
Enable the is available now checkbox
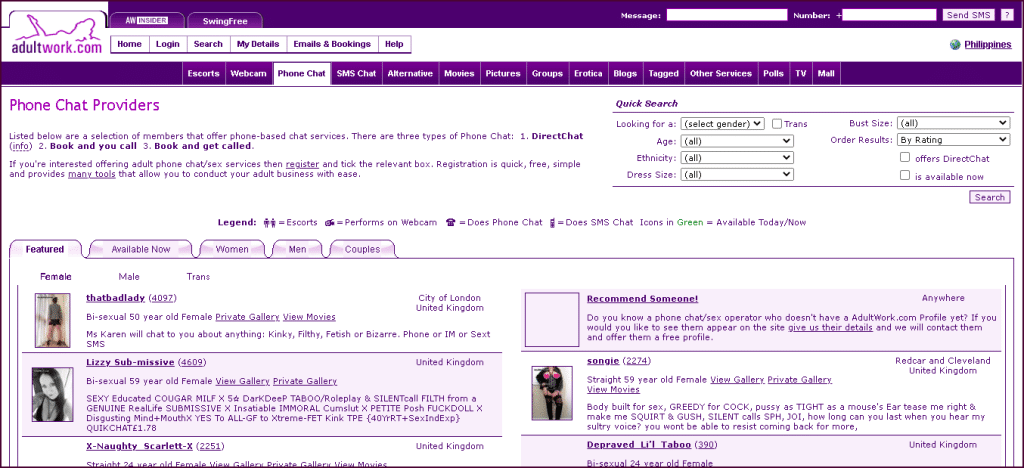tap(904, 175)
